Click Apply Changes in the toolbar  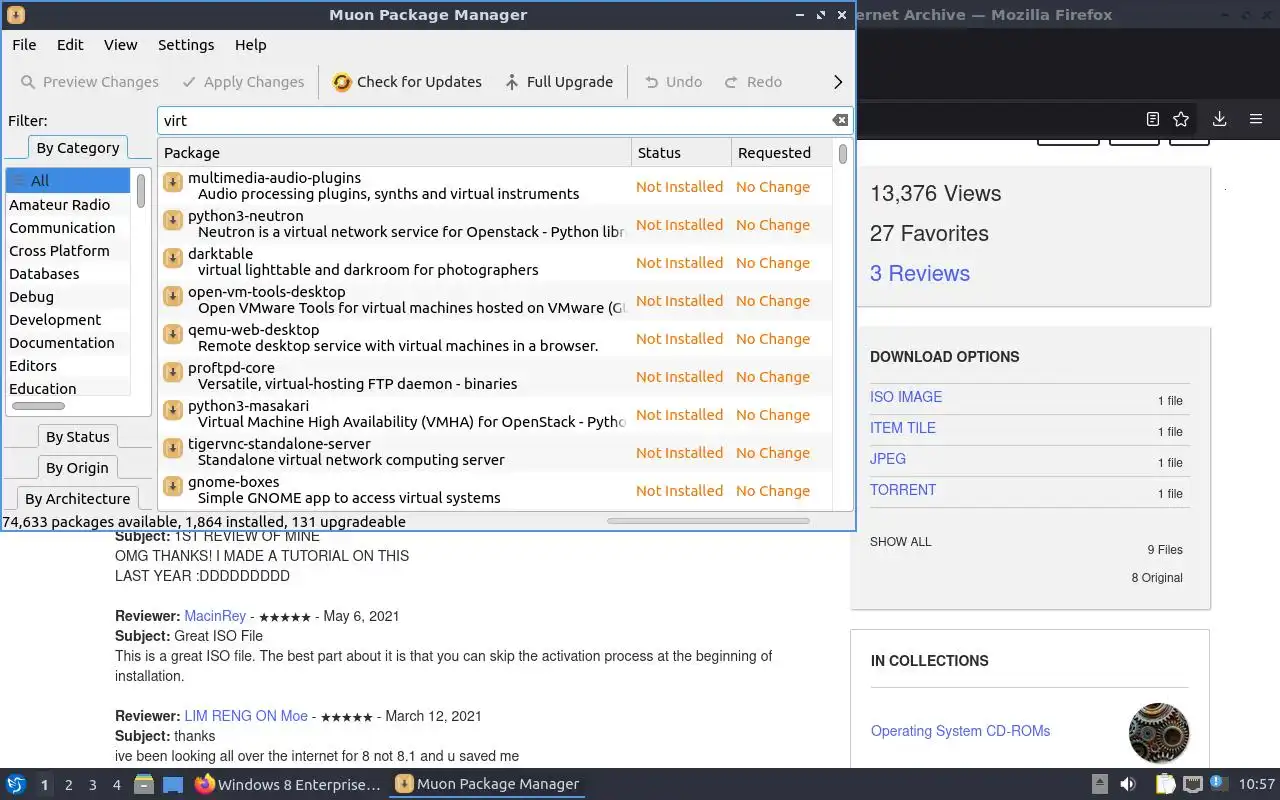(243, 82)
